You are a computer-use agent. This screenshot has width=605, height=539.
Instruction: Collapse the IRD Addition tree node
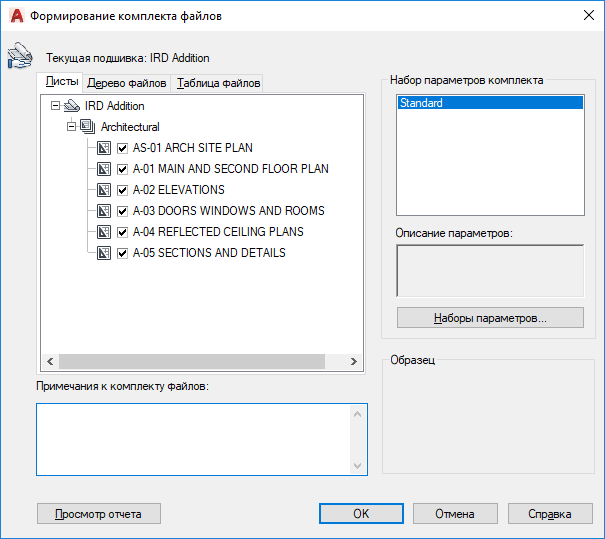[55, 106]
